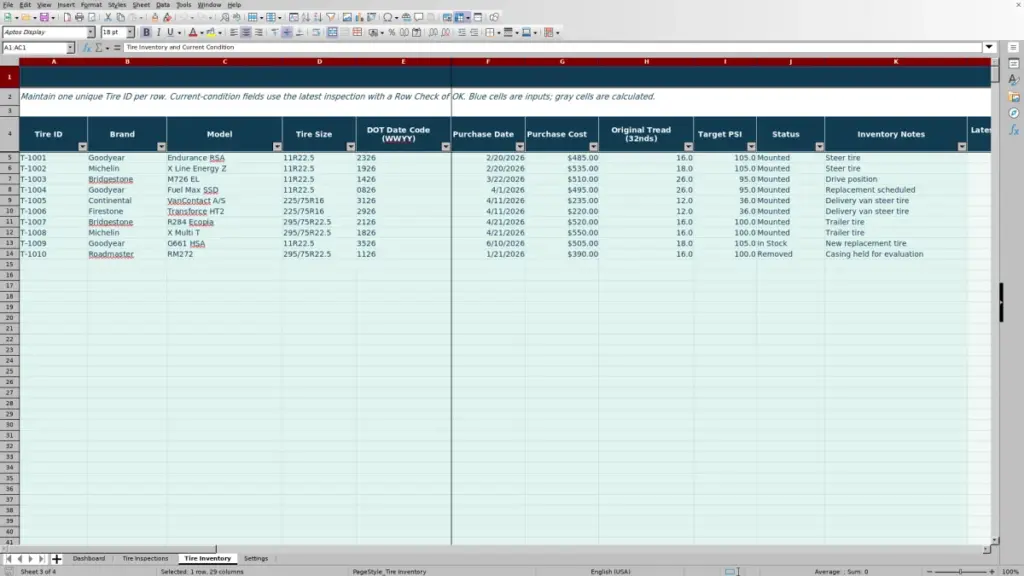This screenshot has height=576, width=1024.
Task: Insert Image icon in toolbar
Action: click(x=347, y=18)
